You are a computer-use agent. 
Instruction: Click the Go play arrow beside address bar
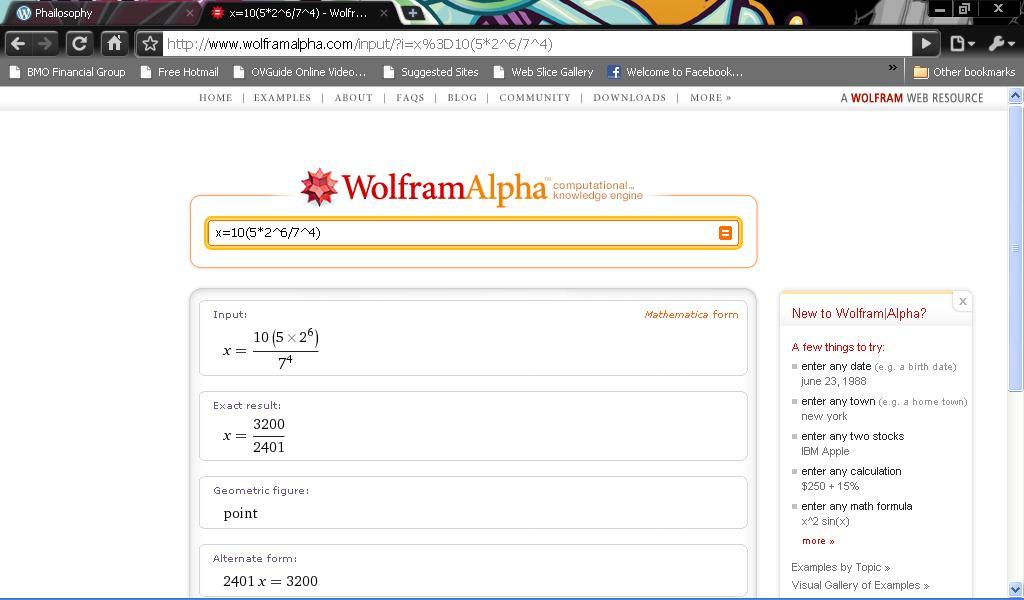pos(926,44)
